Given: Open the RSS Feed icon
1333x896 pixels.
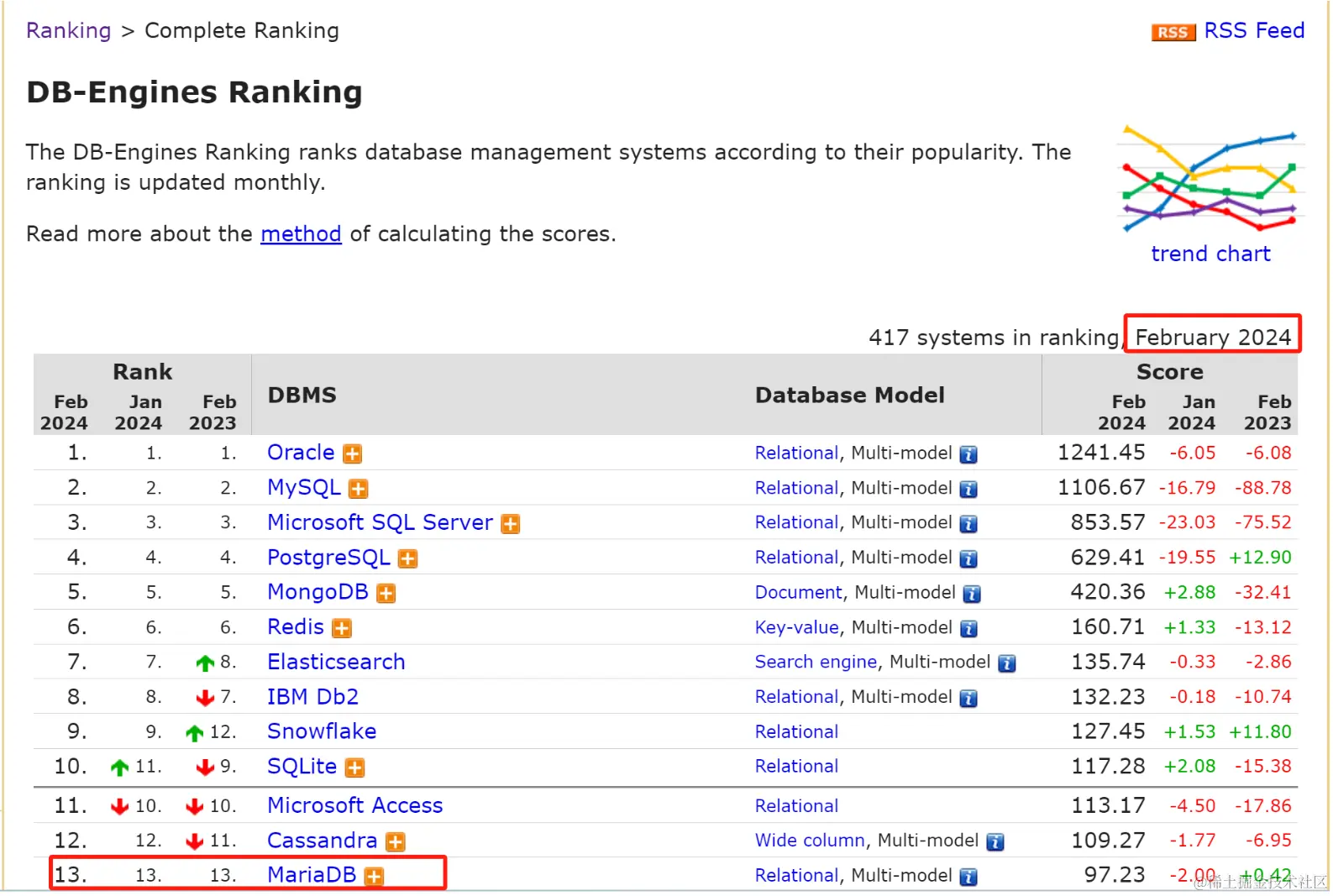Looking at the screenshot, I should 1173,32.
